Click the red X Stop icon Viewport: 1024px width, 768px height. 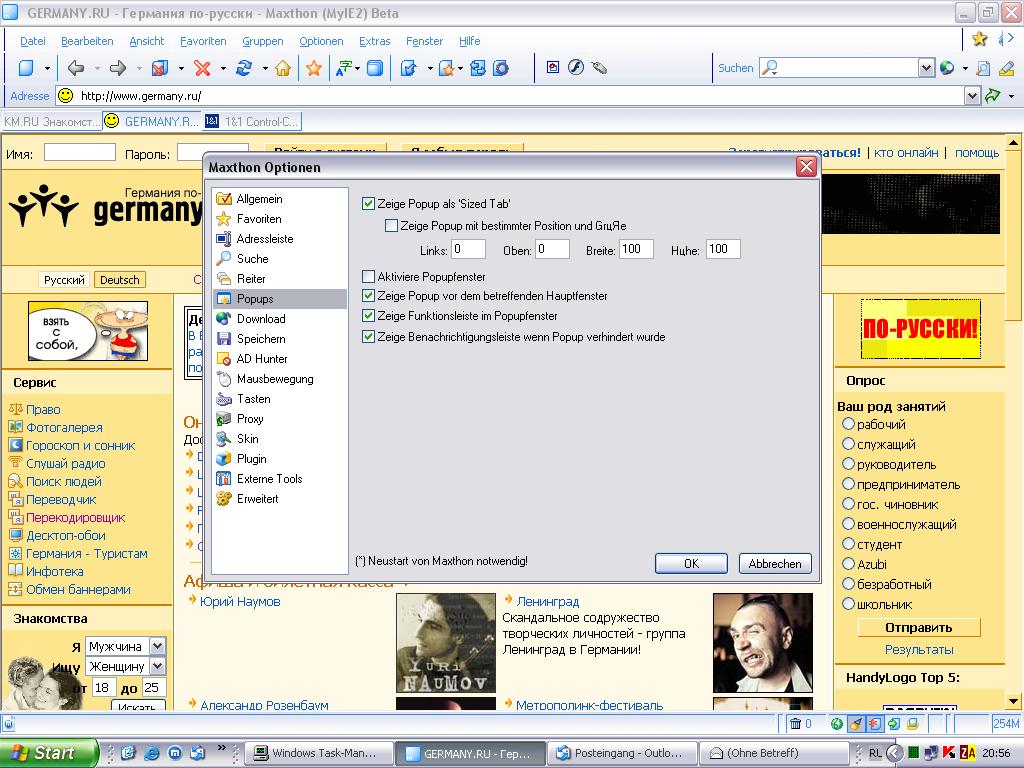click(x=202, y=68)
